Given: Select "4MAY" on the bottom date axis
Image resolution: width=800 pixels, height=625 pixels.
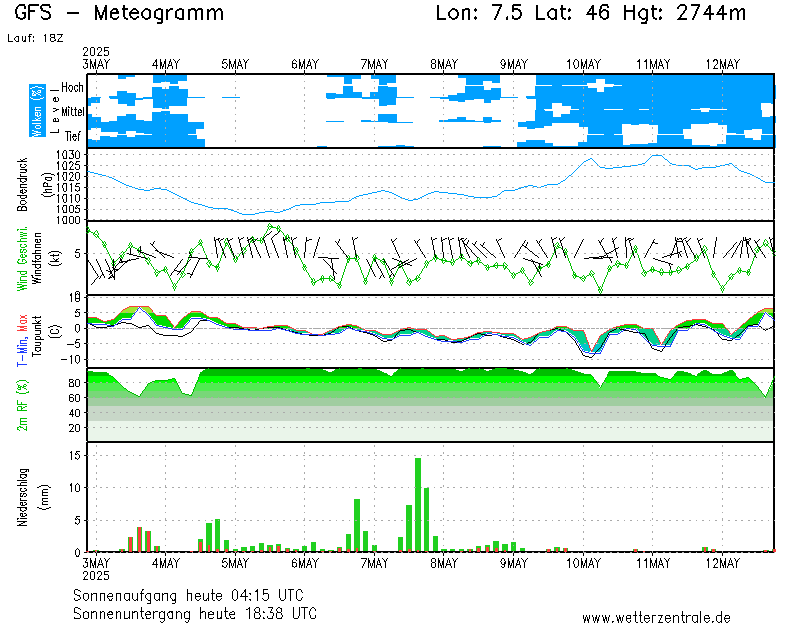Looking at the screenshot, I should [166, 563].
